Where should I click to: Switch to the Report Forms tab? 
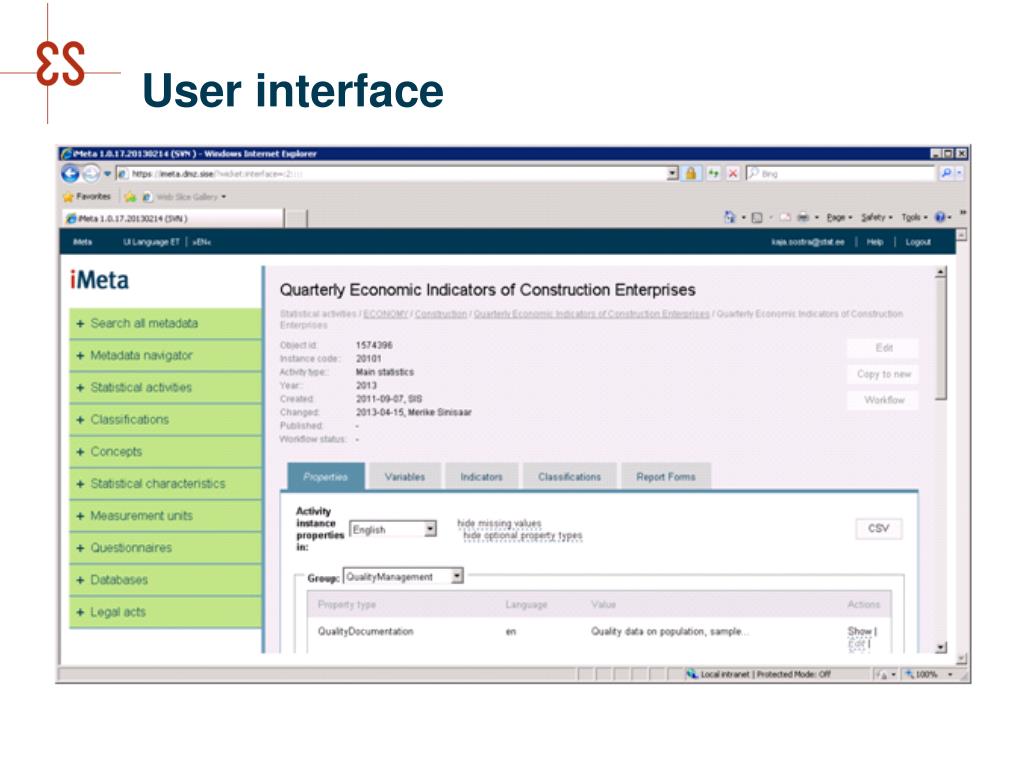[x=665, y=477]
